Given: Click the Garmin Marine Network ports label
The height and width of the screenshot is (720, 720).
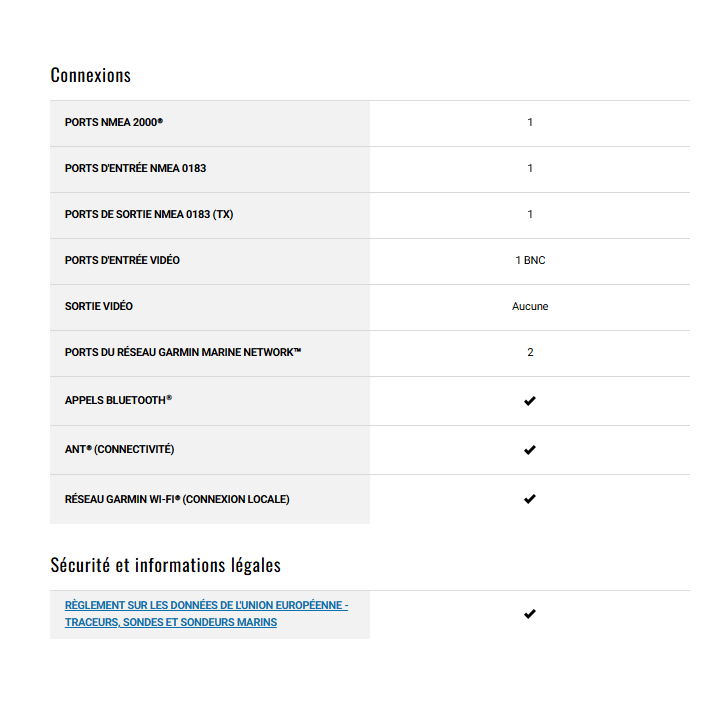Looking at the screenshot, I should coord(183,352).
